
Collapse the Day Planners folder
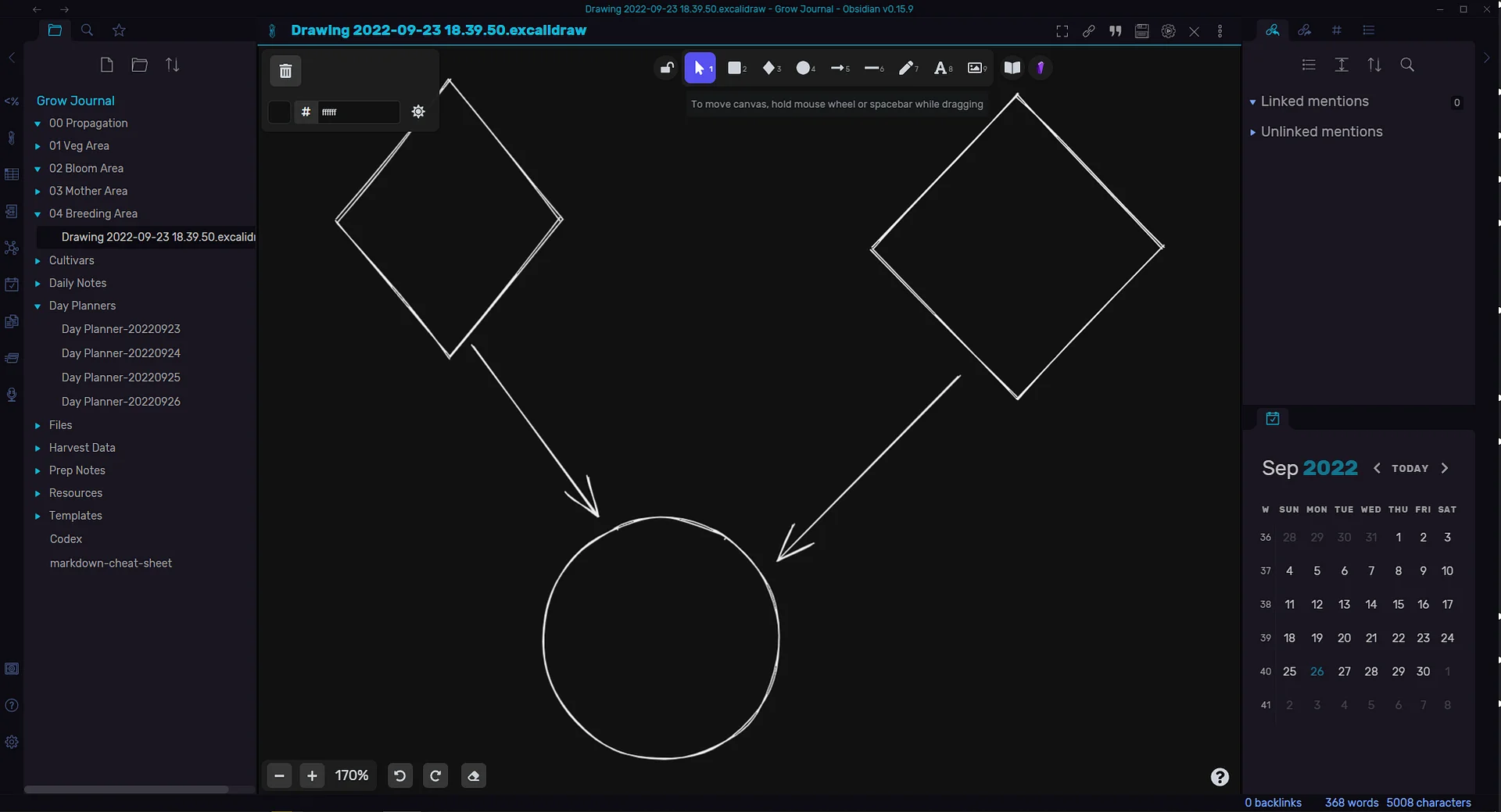(38, 306)
